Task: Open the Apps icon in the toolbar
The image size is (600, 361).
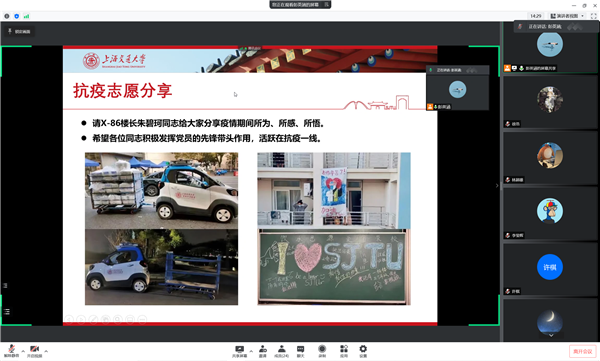Action: point(344,351)
